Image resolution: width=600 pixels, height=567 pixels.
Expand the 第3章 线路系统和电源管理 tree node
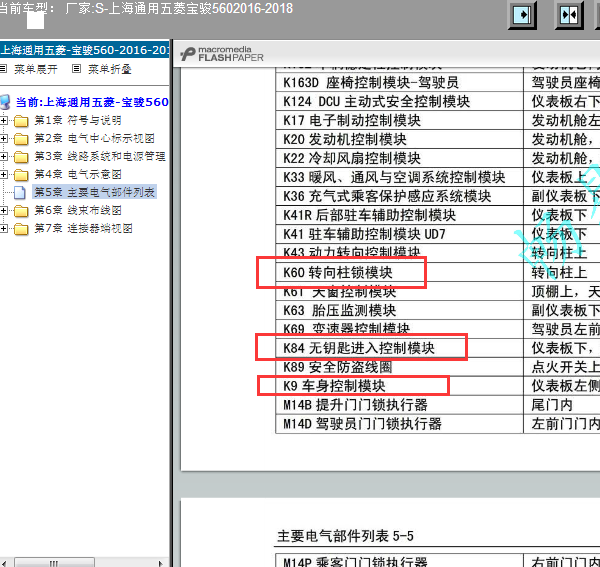pyautogui.click(x=3, y=156)
